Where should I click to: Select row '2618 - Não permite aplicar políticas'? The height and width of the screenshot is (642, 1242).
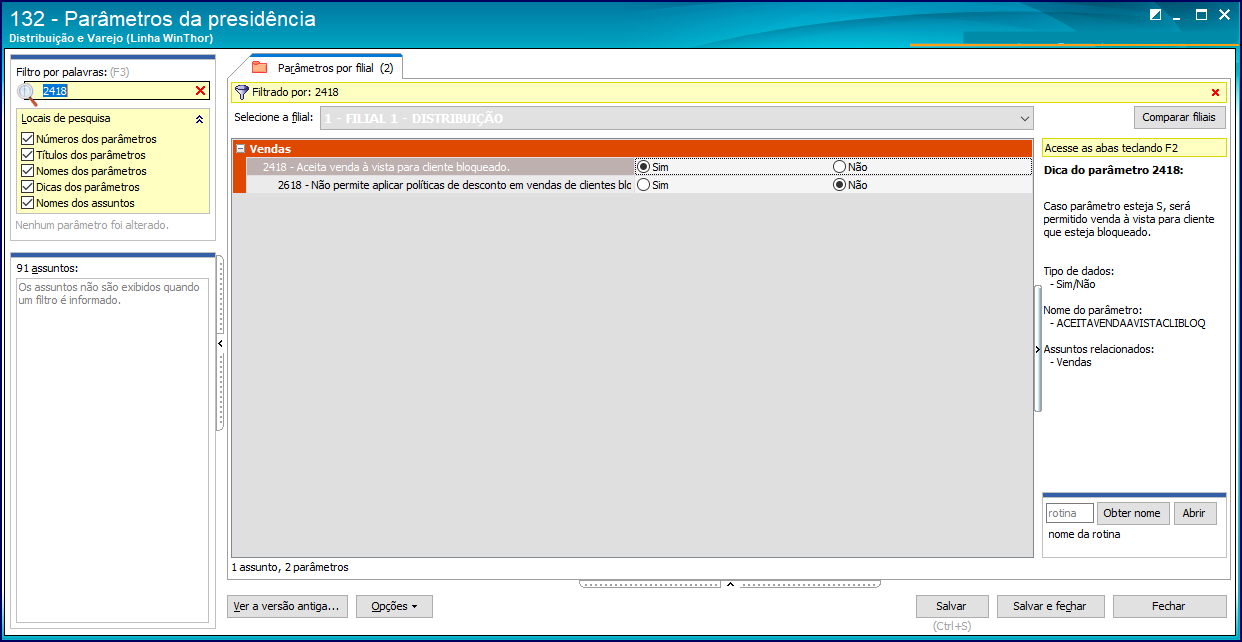pyautogui.click(x=440, y=185)
